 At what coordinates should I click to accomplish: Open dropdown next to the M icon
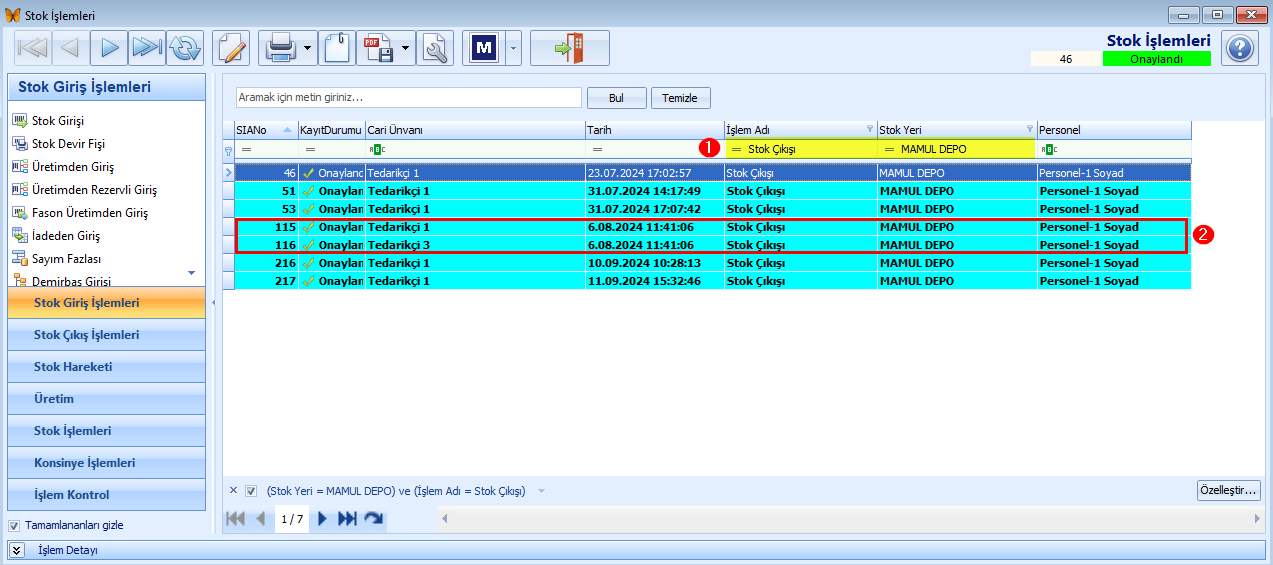(513, 47)
